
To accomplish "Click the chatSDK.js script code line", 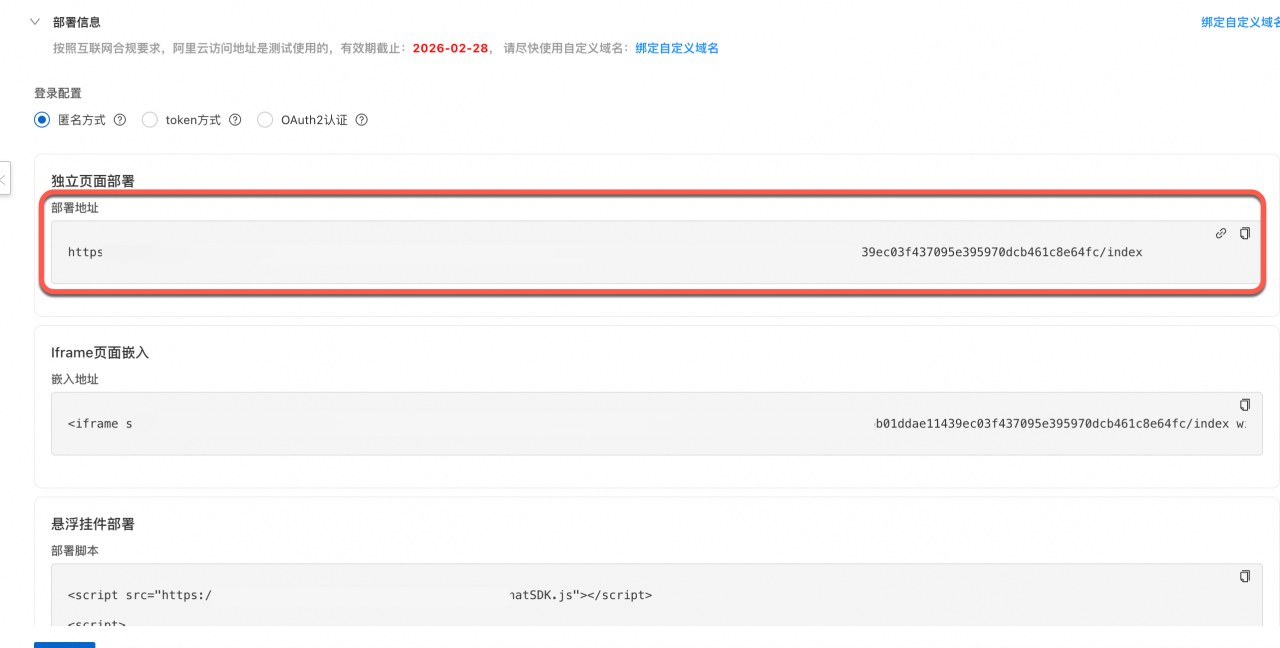I will [x=360, y=595].
